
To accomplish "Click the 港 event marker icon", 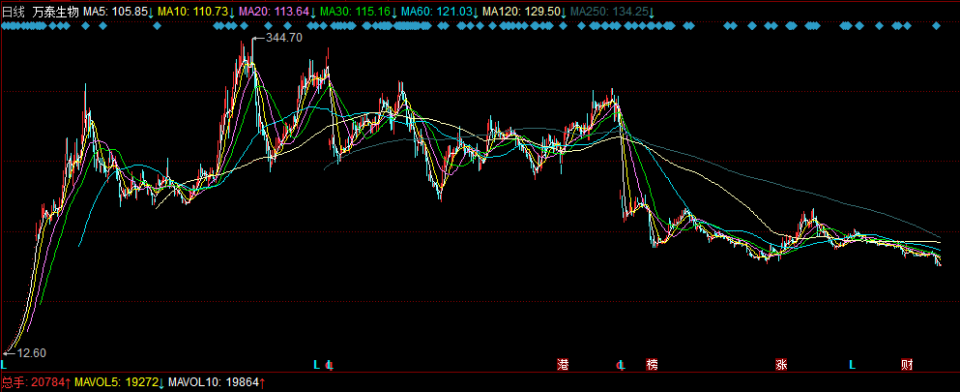I will point(563,365).
